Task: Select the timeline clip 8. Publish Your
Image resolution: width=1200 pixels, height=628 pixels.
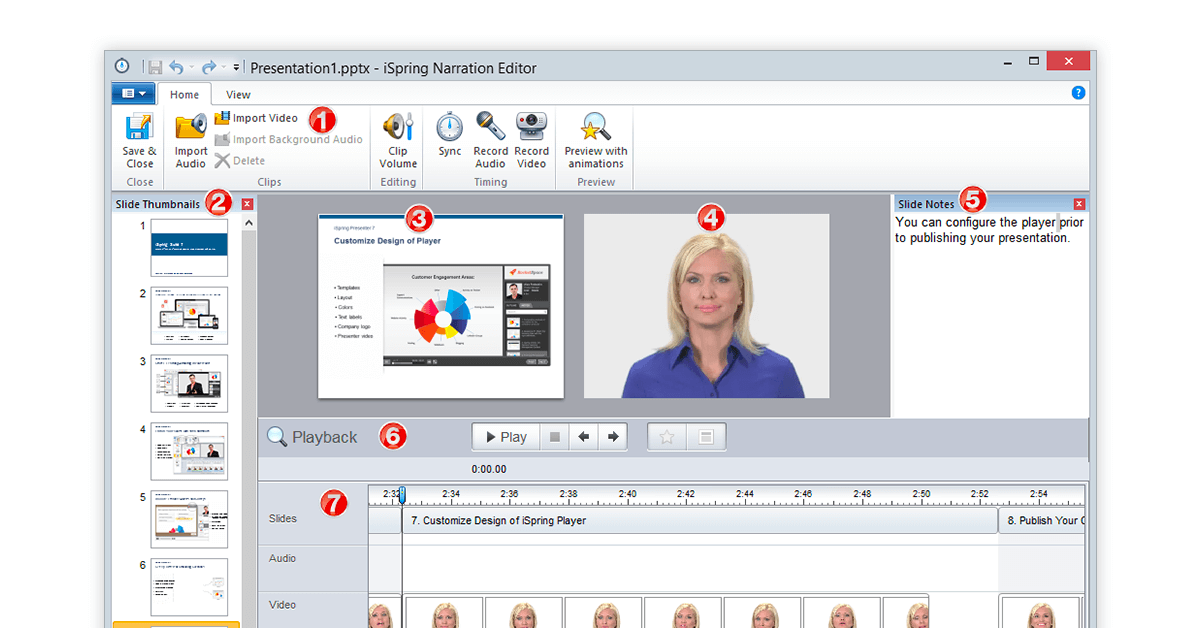Action: click(x=1041, y=521)
